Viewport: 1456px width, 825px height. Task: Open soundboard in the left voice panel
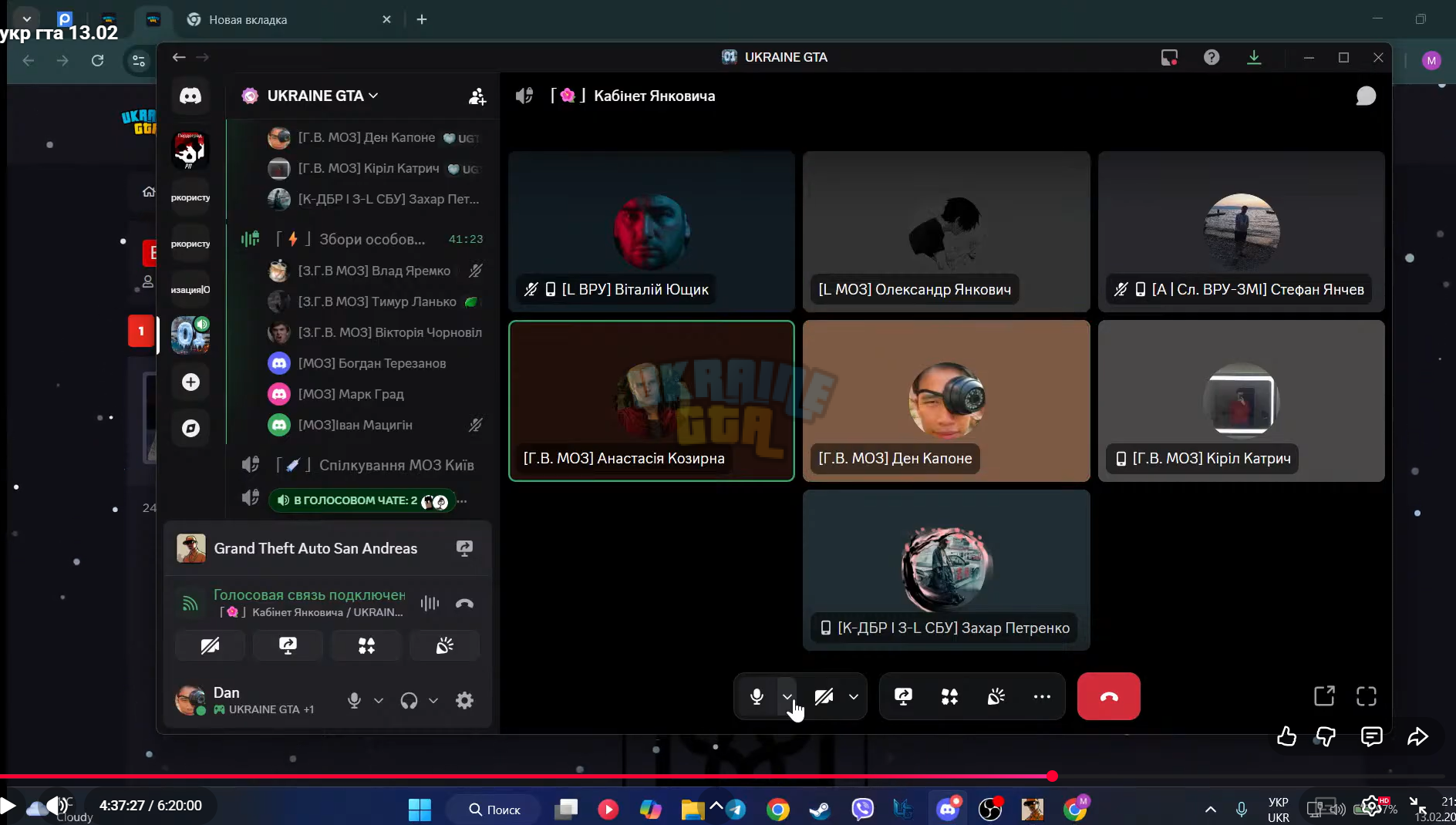click(x=444, y=645)
